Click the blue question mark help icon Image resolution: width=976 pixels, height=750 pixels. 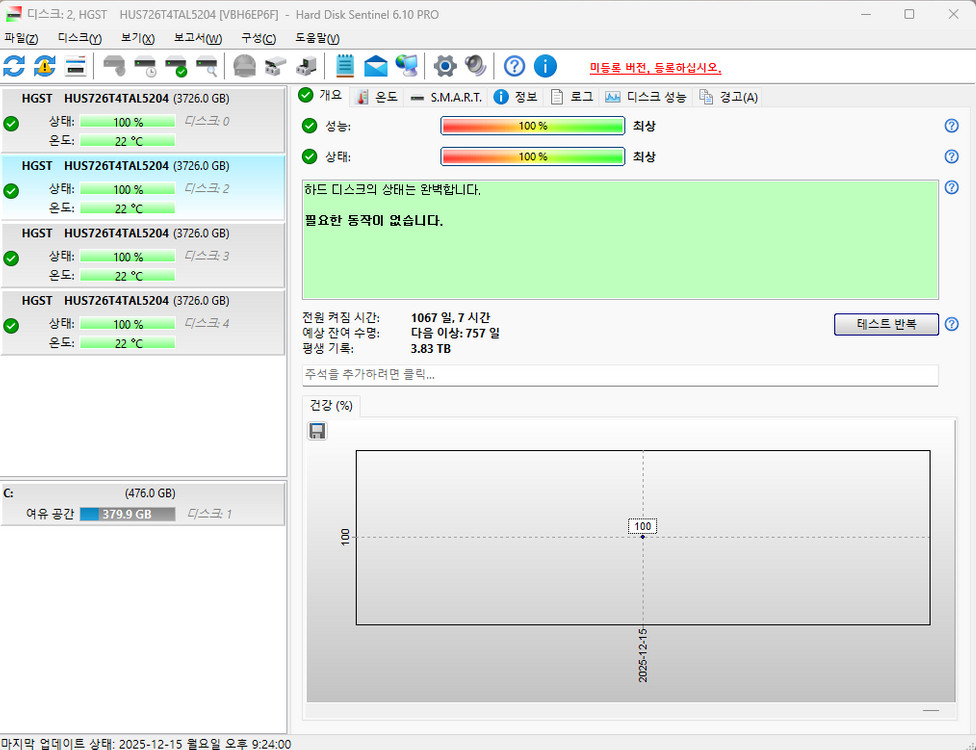(513, 65)
